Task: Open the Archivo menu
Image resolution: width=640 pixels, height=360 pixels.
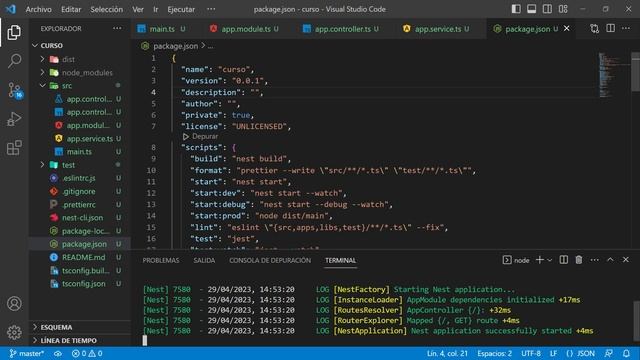Action: tap(39, 9)
